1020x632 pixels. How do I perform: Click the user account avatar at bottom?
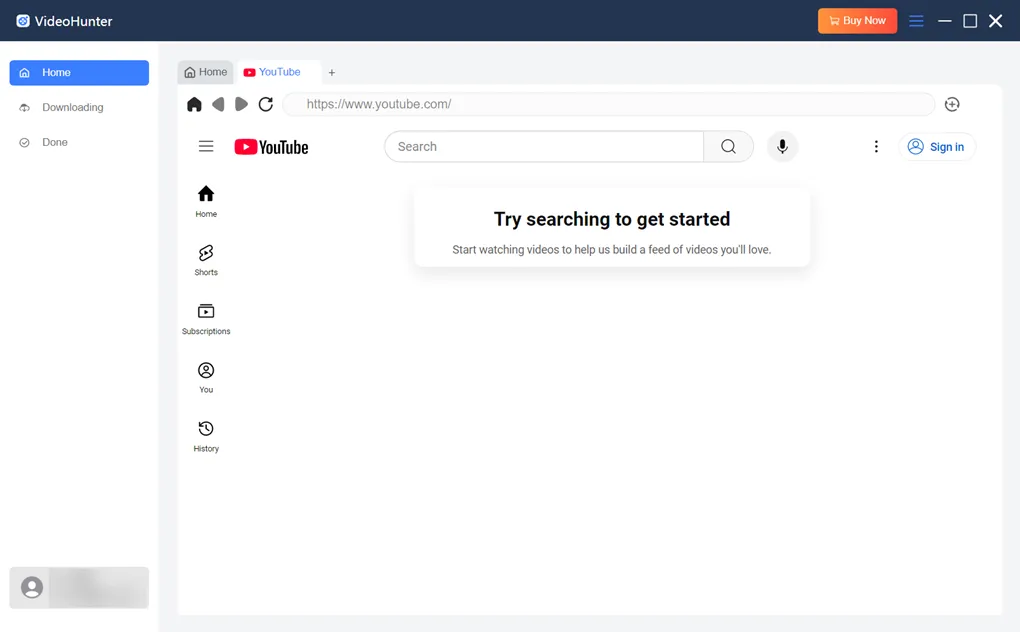[32, 587]
